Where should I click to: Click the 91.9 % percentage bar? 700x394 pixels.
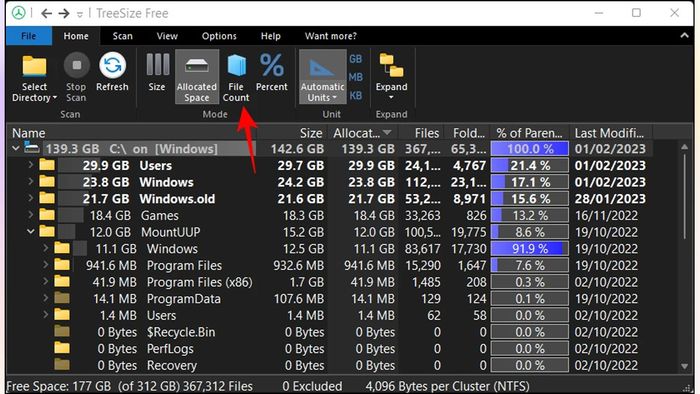[530, 249]
